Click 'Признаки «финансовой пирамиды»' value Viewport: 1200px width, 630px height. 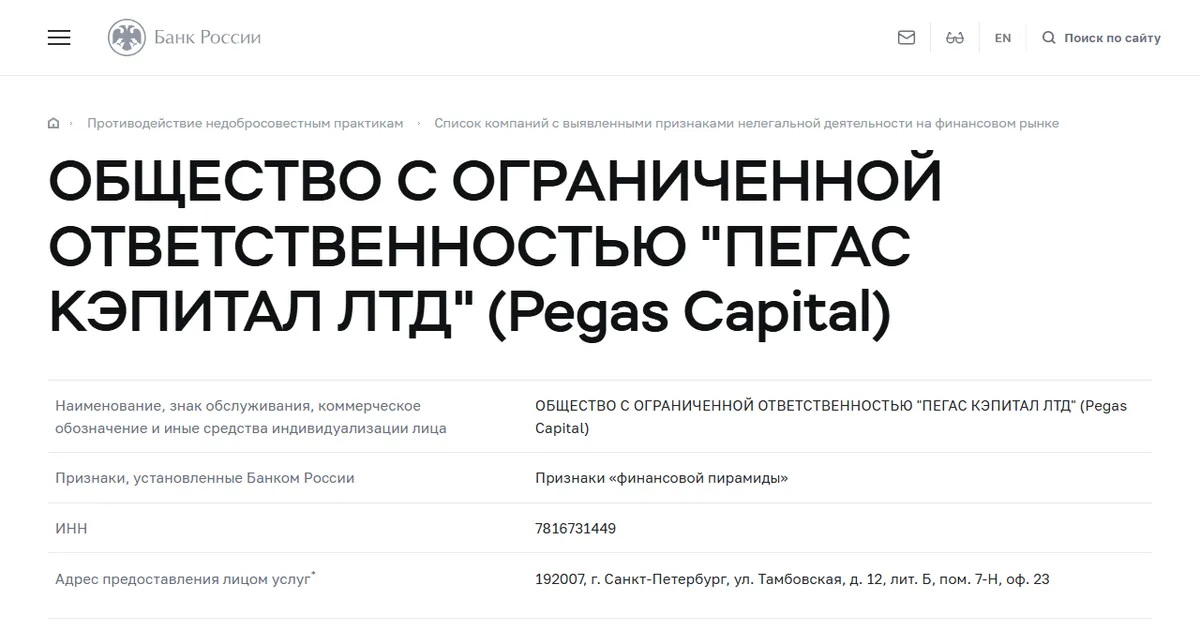[662, 478]
